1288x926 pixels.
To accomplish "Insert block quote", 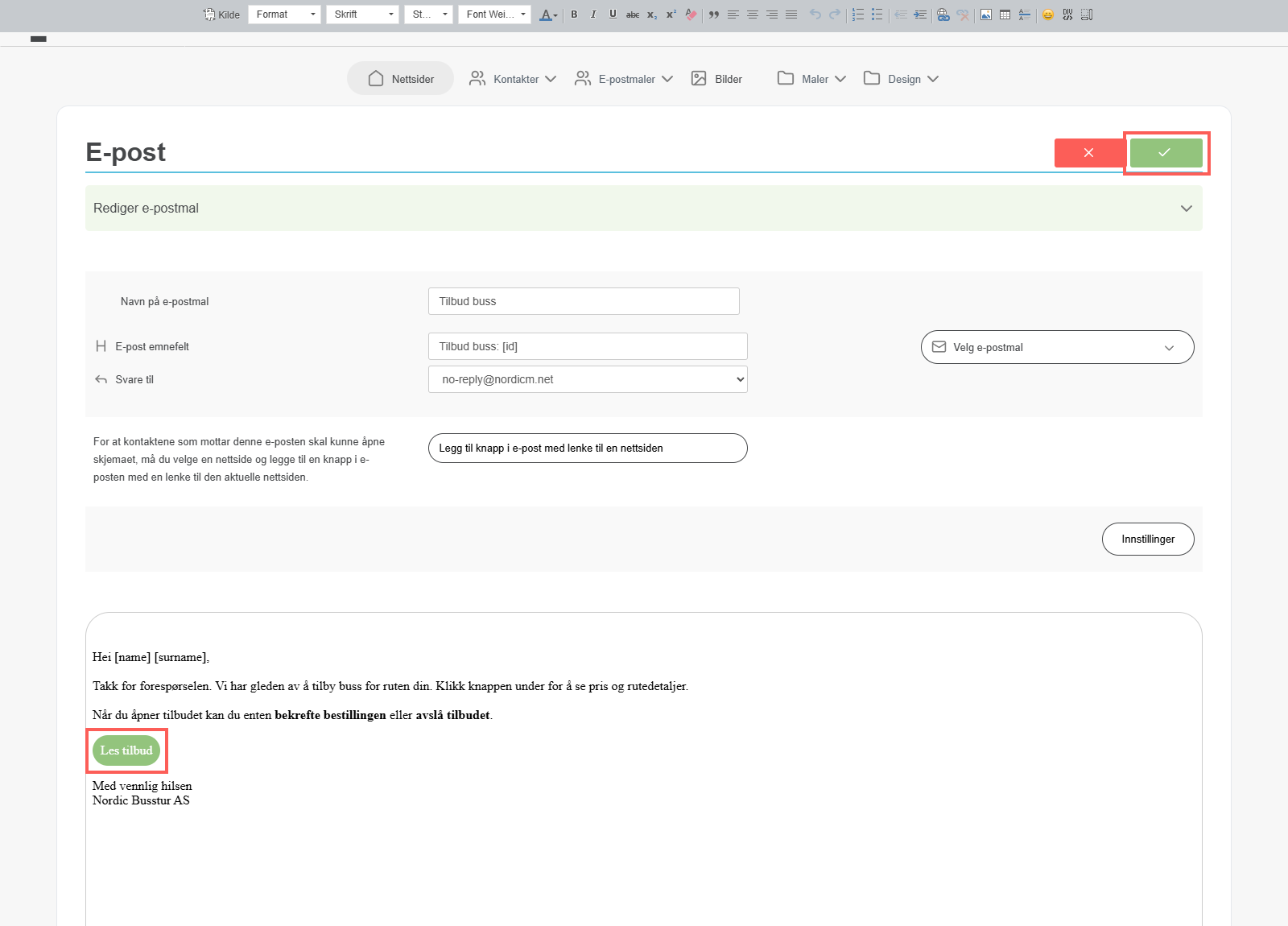I will [714, 14].
